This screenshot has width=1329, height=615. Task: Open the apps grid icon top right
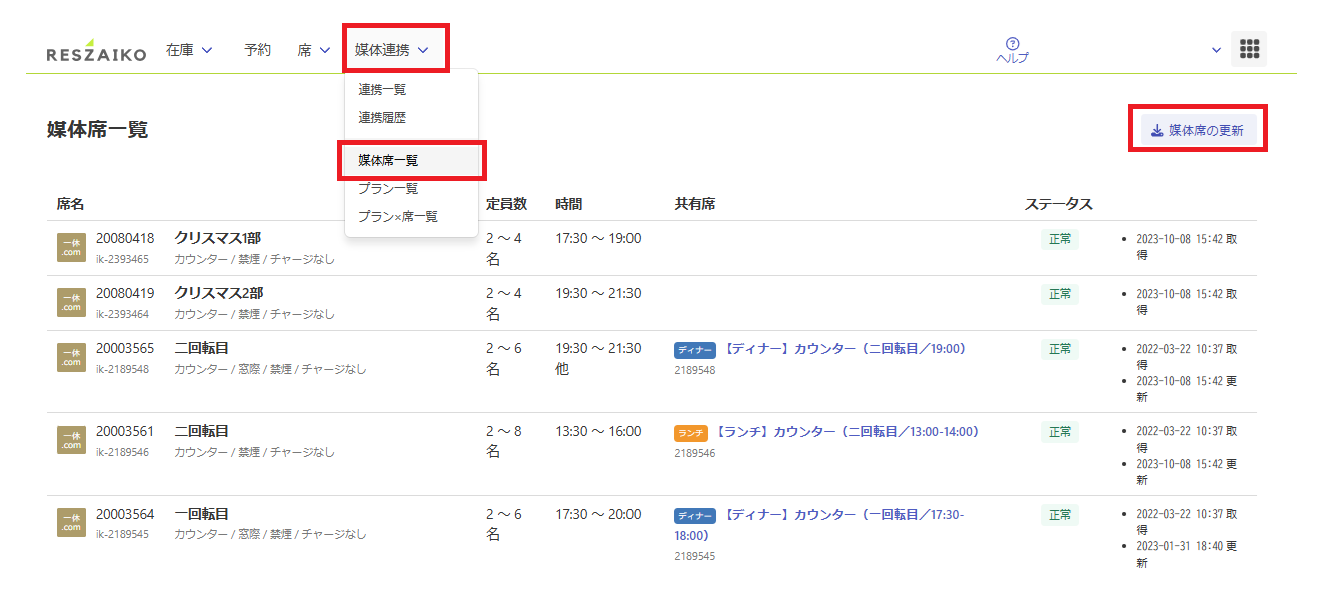click(1249, 48)
